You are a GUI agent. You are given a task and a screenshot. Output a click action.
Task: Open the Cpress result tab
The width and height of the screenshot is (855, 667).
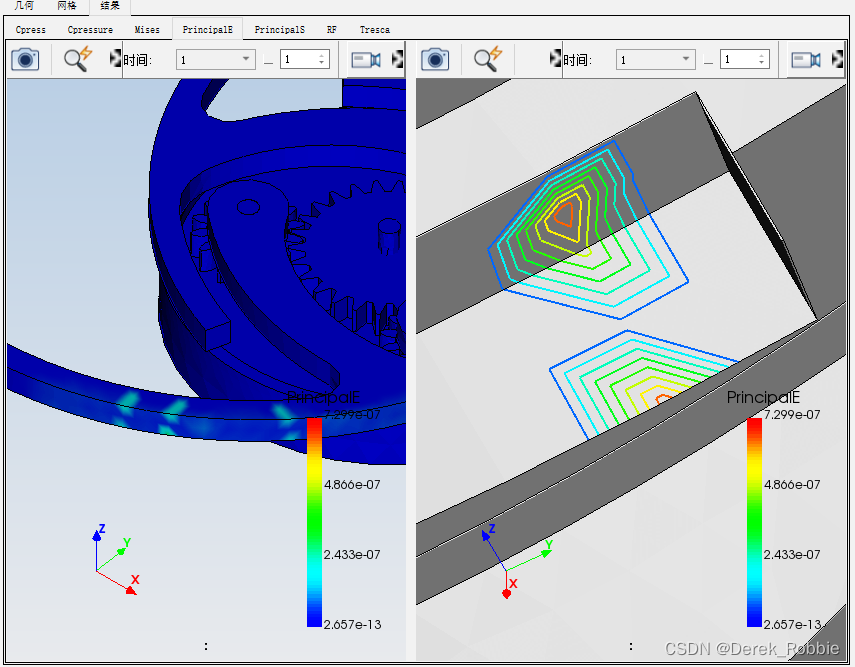[x=31, y=29]
